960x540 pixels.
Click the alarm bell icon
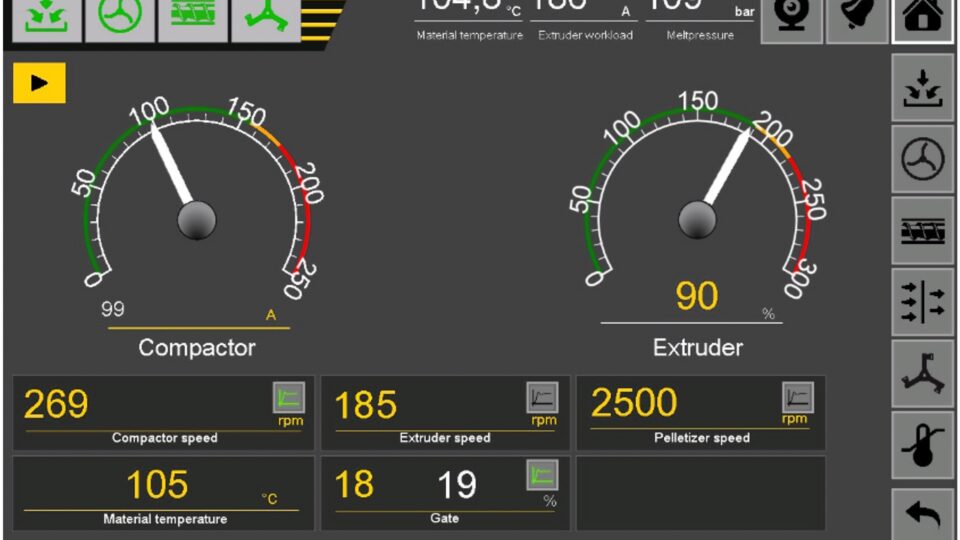[857, 20]
